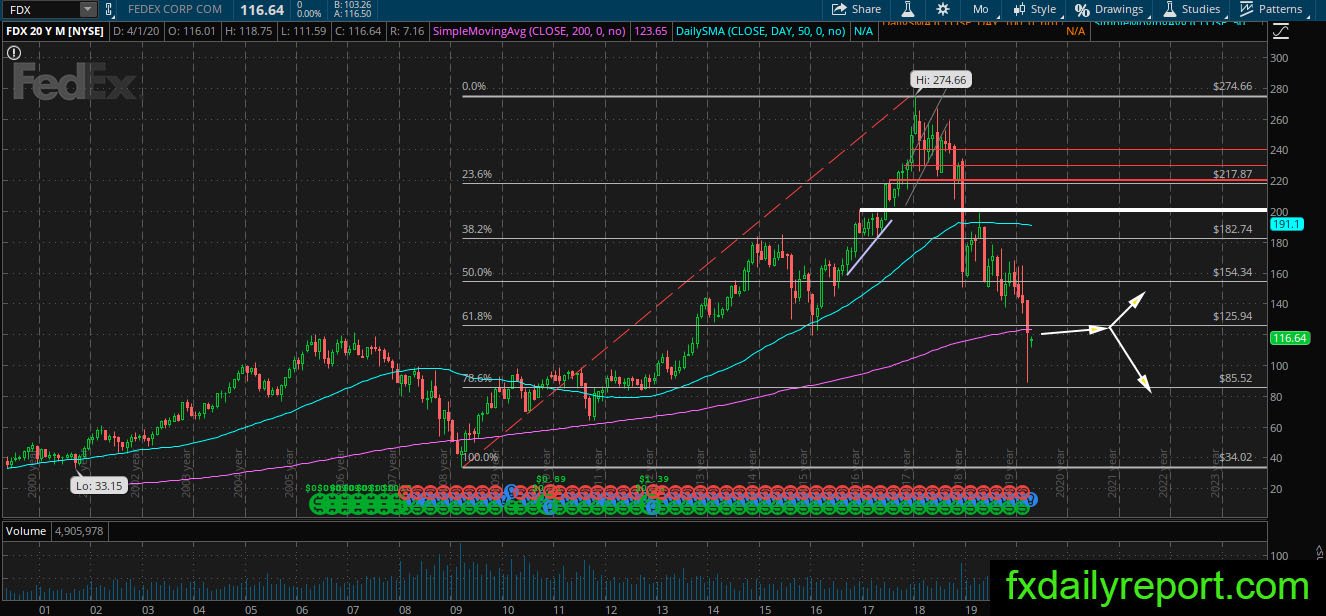1326x616 pixels.
Task: Click the Volume label in lower panel
Action: pos(25,531)
